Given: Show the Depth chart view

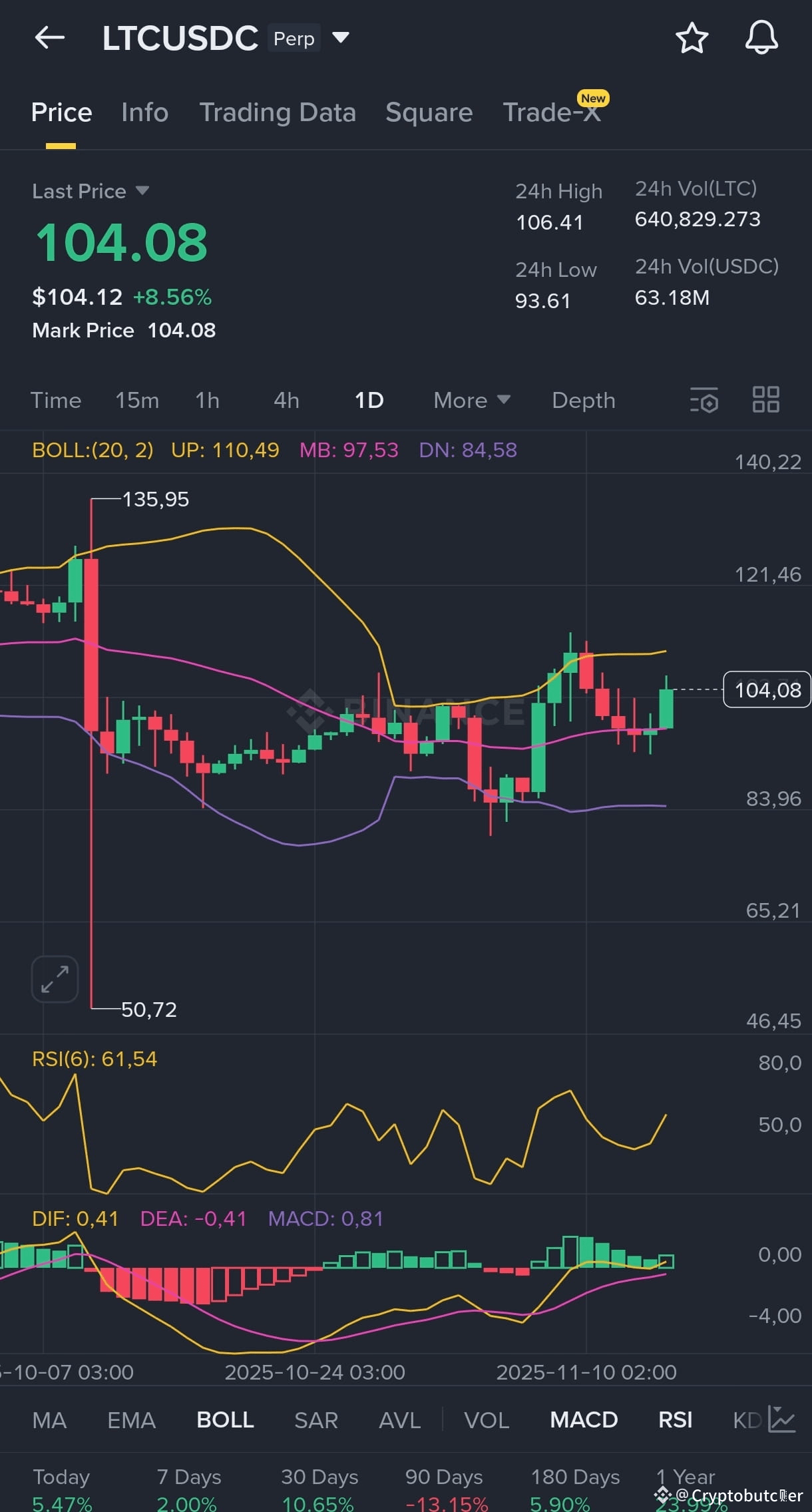Looking at the screenshot, I should point(584,400).
